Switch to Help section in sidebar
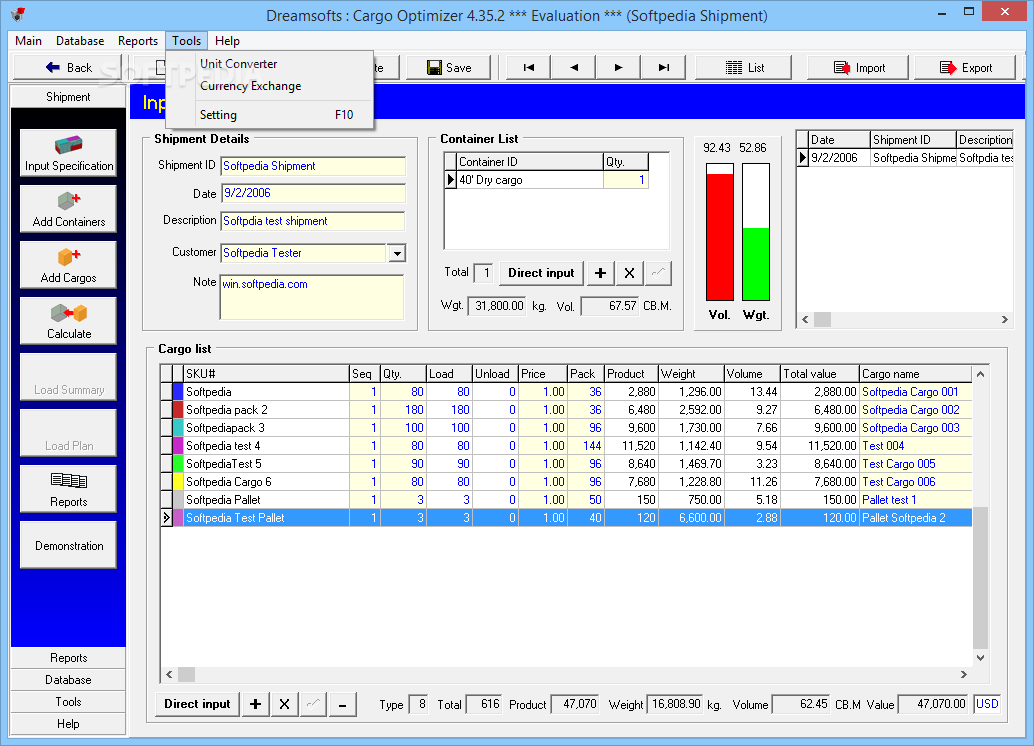Viewport: 1034px width, 746px height. pyautogui.click(x=68, y=724)
